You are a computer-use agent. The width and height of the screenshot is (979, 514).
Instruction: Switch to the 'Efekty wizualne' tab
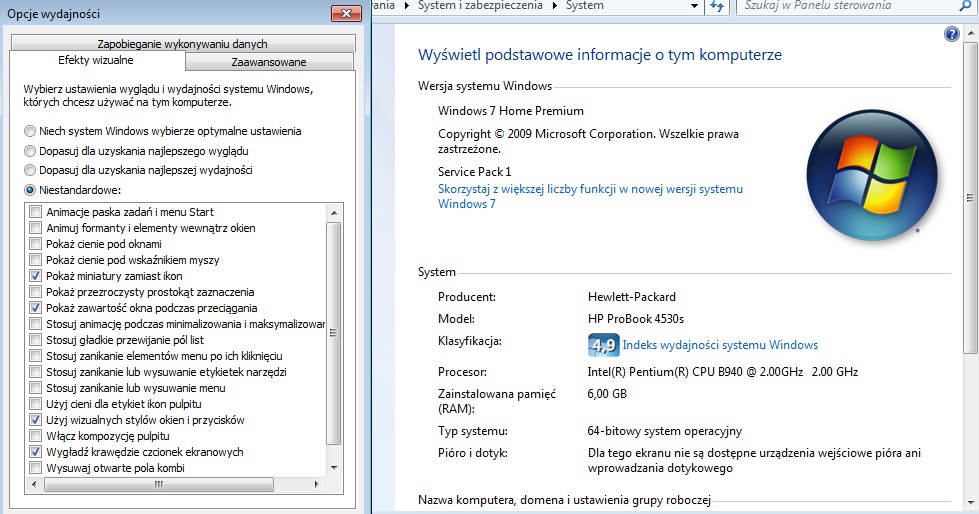pos(96,61)
